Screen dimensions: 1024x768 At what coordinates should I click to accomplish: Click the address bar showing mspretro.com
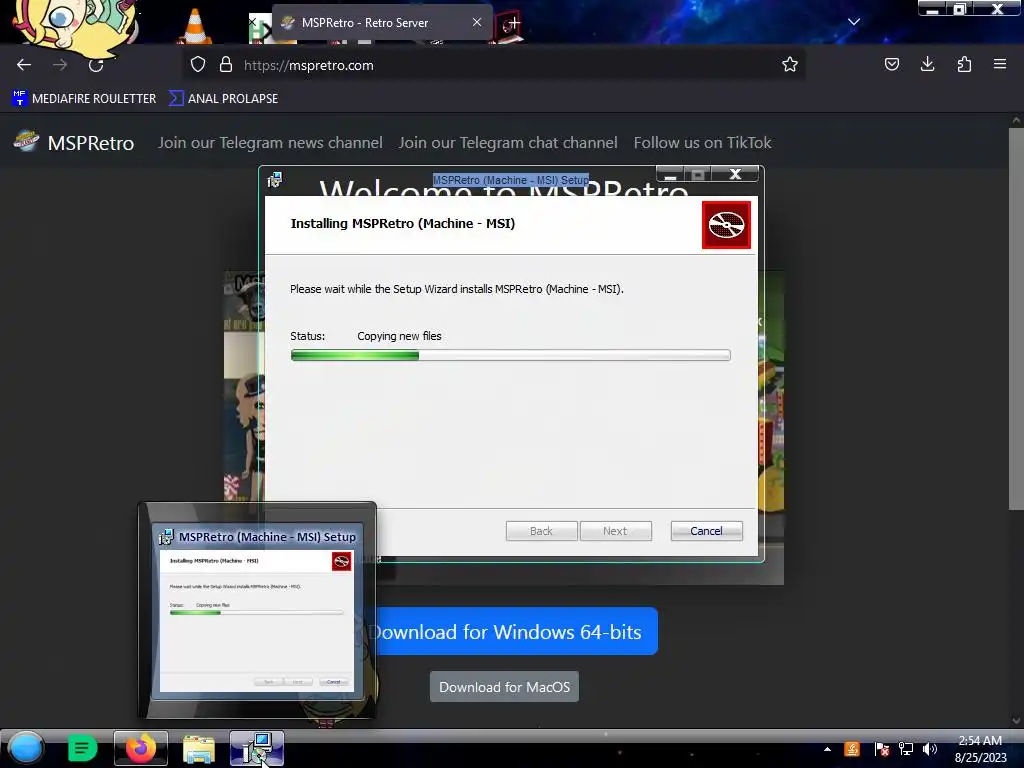click(496, 65)
